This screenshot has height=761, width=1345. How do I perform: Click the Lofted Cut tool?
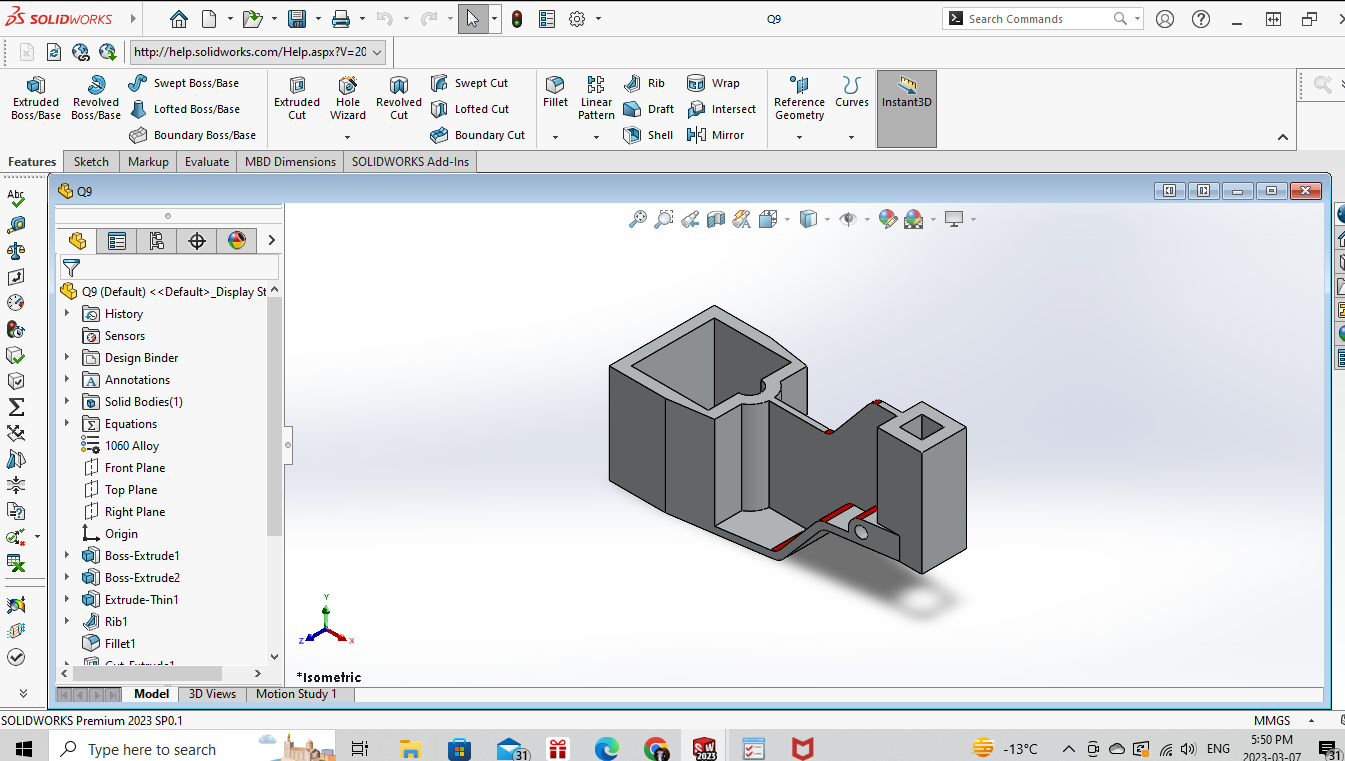[x=471, y=109]
